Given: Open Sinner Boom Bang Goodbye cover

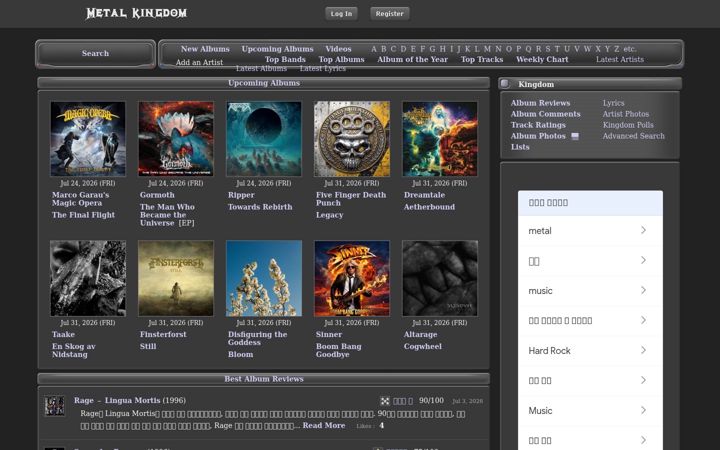Looking at the screenshot, I should 352,278.
